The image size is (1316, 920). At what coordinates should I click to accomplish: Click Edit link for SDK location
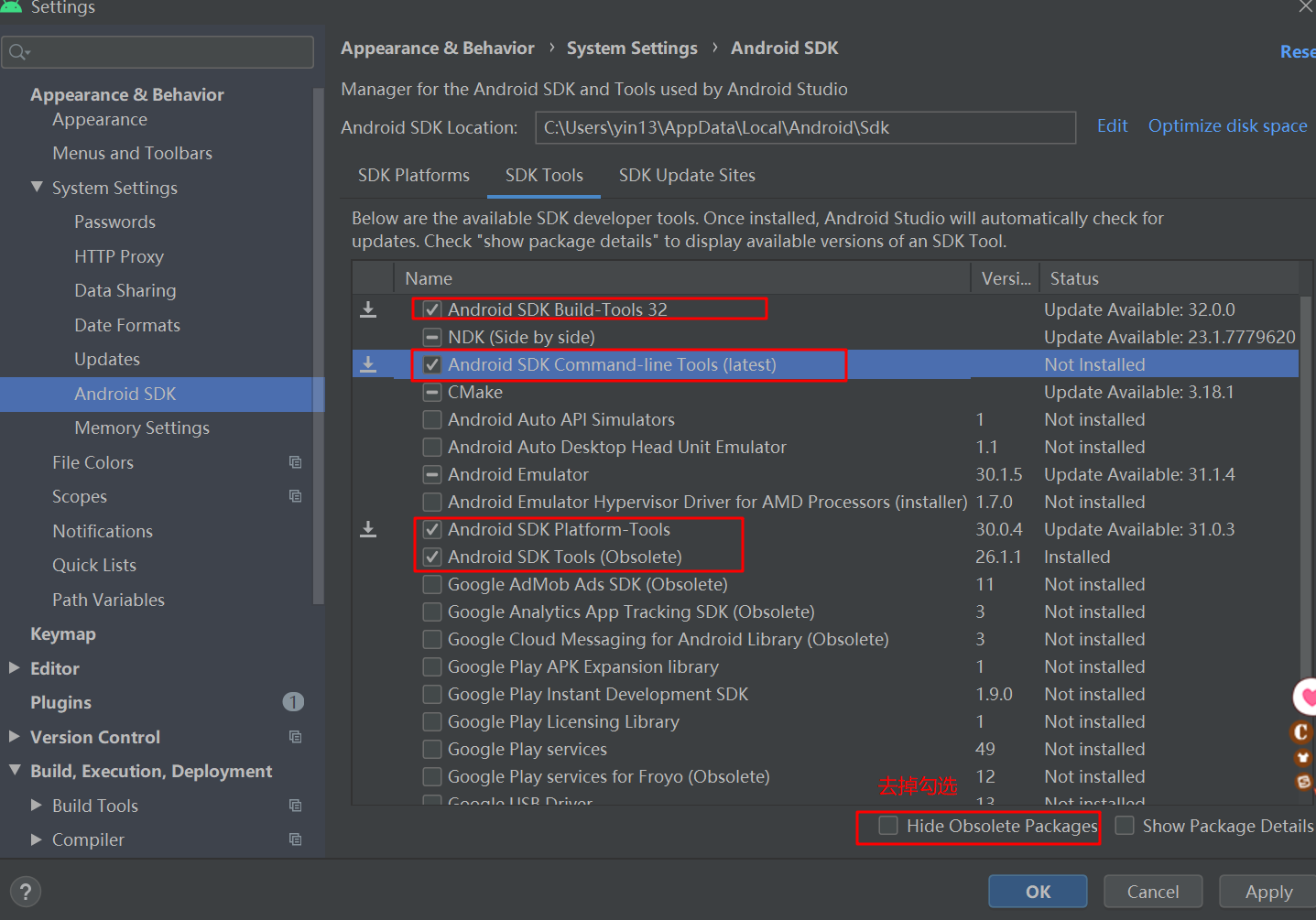pos(1113,125)
